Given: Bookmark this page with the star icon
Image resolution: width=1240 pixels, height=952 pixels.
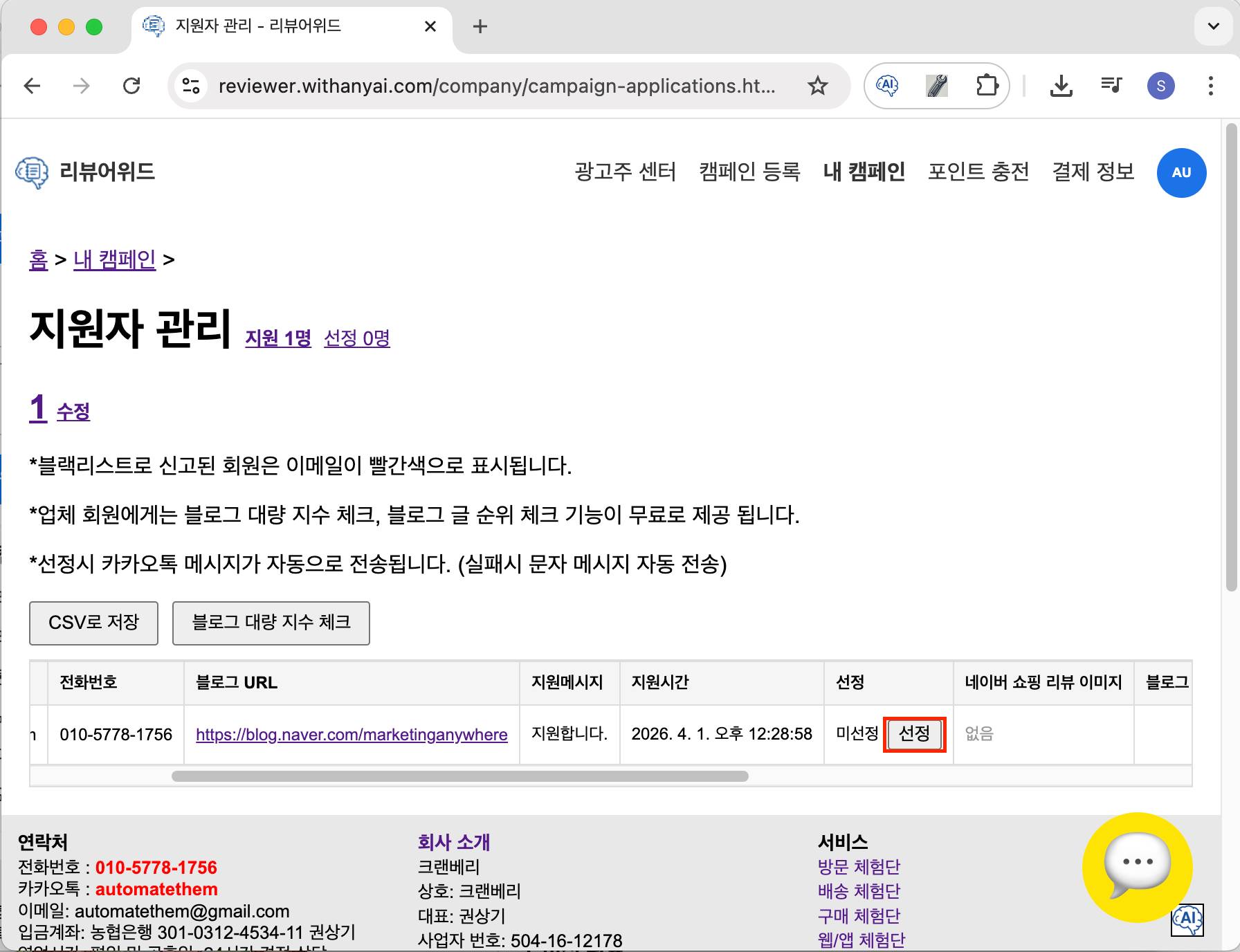Looking at the screenshot, I should click(x=817, y=86).
